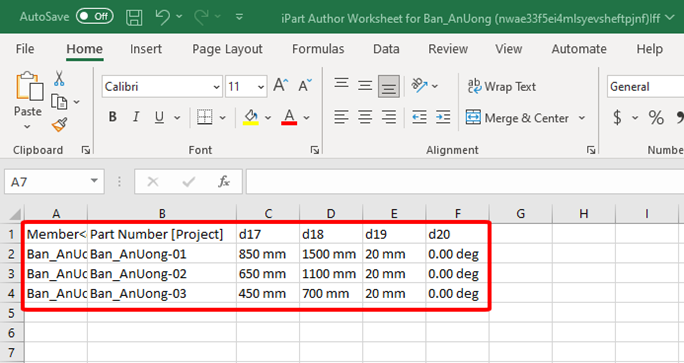Click the Undo arrow icon
Screen dimensions: 684x363
click(163, 17)
